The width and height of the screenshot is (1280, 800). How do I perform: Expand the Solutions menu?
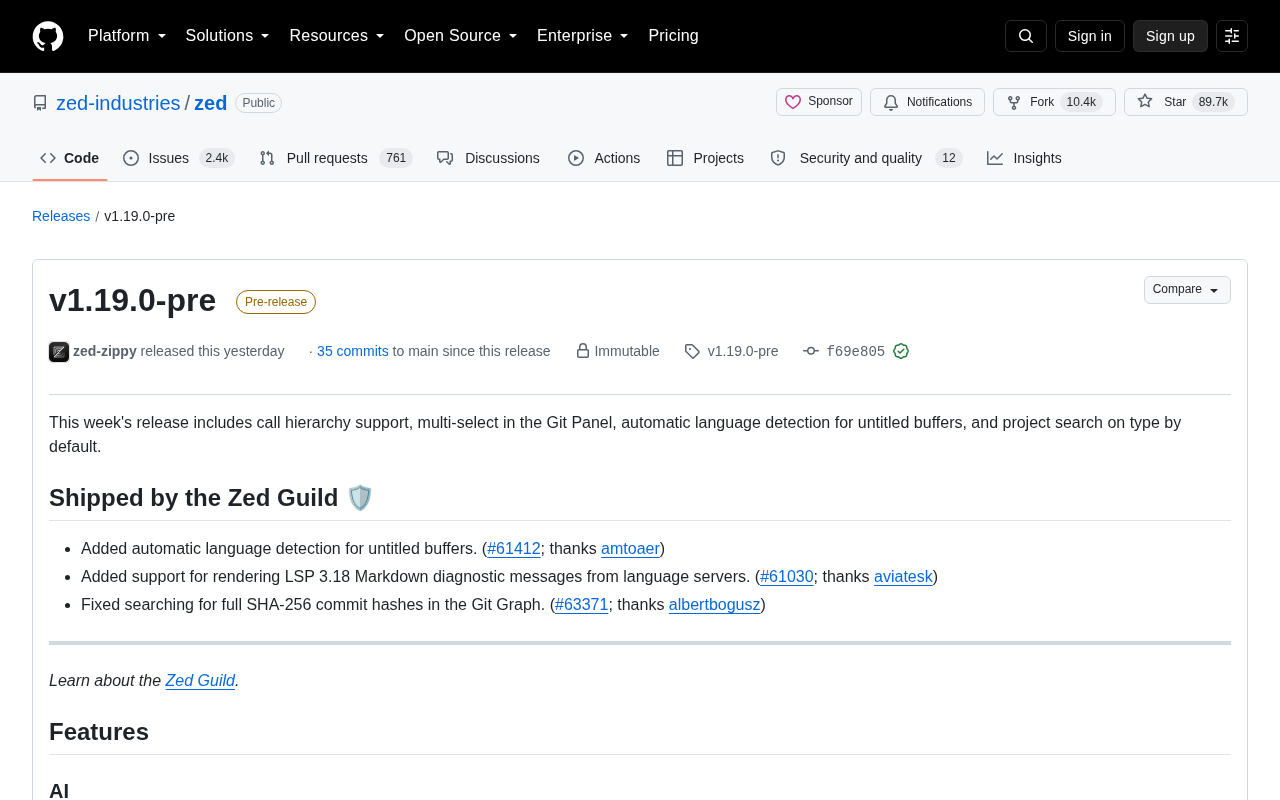227,36
